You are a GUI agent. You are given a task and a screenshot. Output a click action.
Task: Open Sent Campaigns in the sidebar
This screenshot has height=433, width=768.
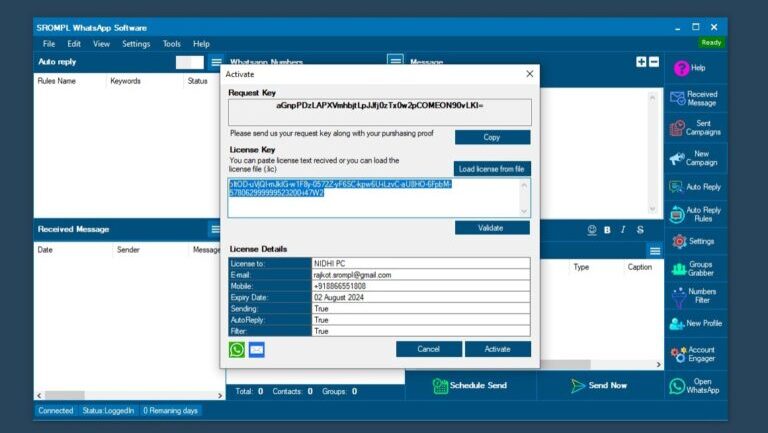(x=696, y=128)
